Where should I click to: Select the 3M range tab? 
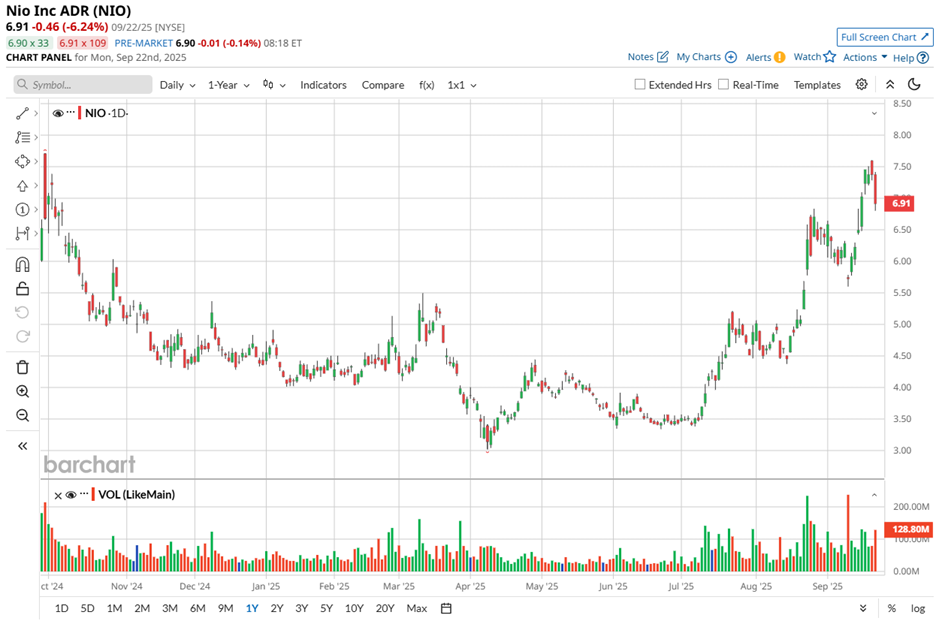(170, 608)
